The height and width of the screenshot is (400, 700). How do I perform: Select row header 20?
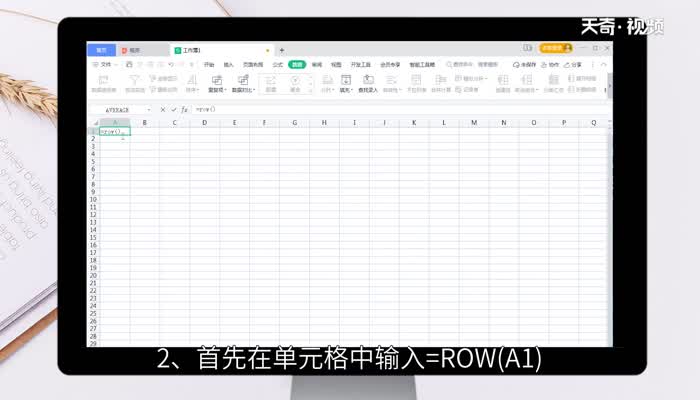pyautogui.click(x=93, y=275)
